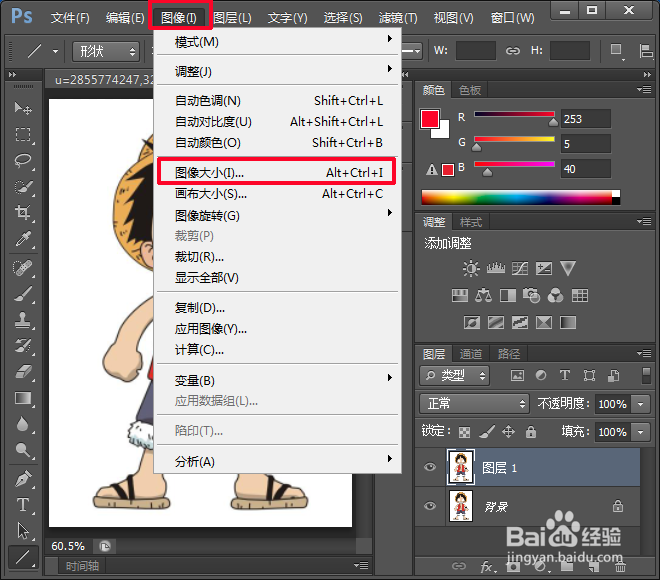
Task: Select the Crop tool
Action: [x=23, y=213]
